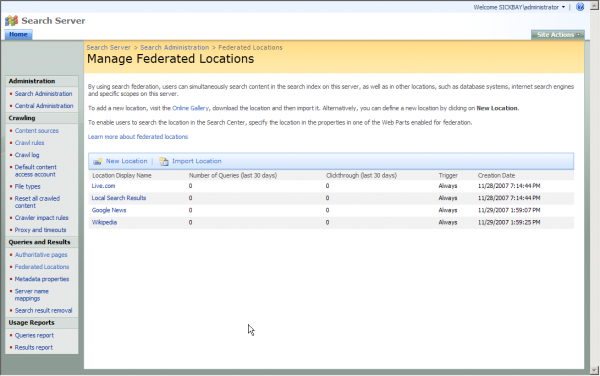Open the Live.com location

(x=103, y=186)
